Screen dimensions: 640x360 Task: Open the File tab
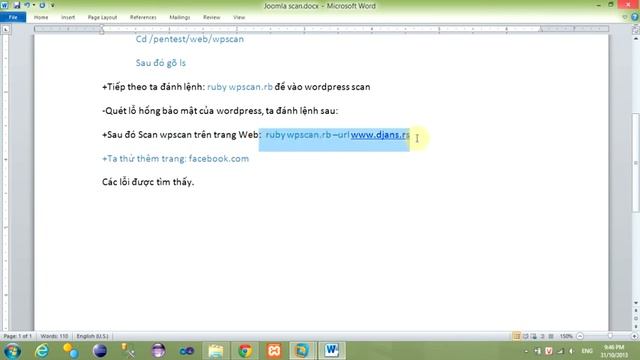pos(13,17)
